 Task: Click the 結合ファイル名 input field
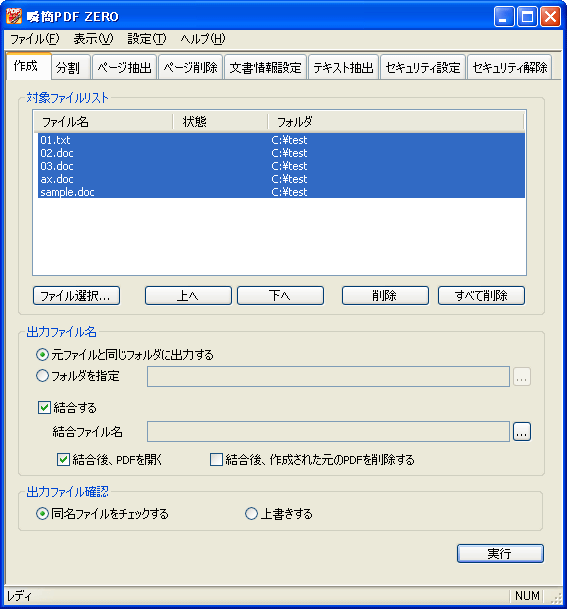click(328, 432)
